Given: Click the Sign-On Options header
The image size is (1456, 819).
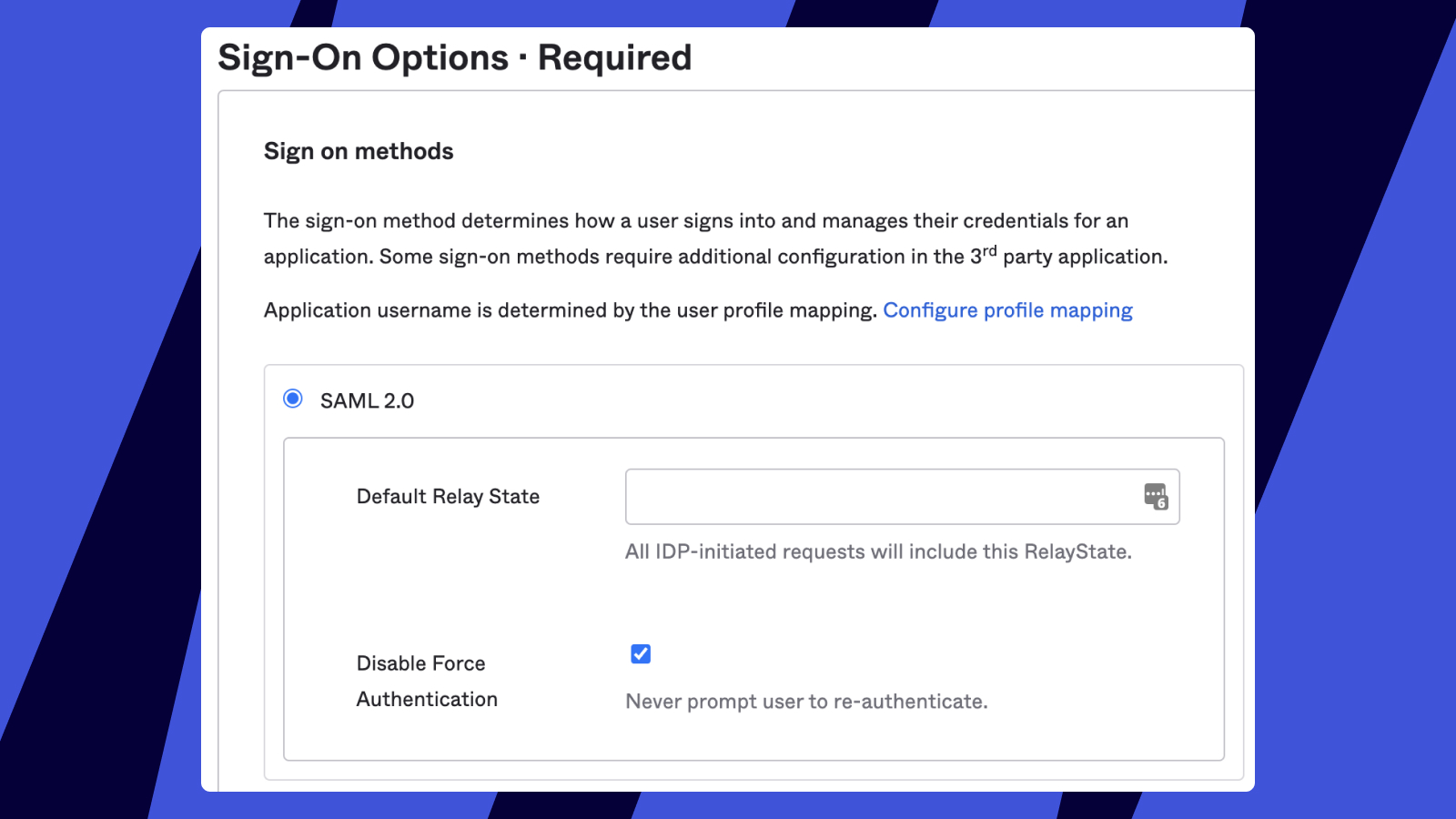Looking at the screenshot, I should pyautogui.click(x=455, y=56).
